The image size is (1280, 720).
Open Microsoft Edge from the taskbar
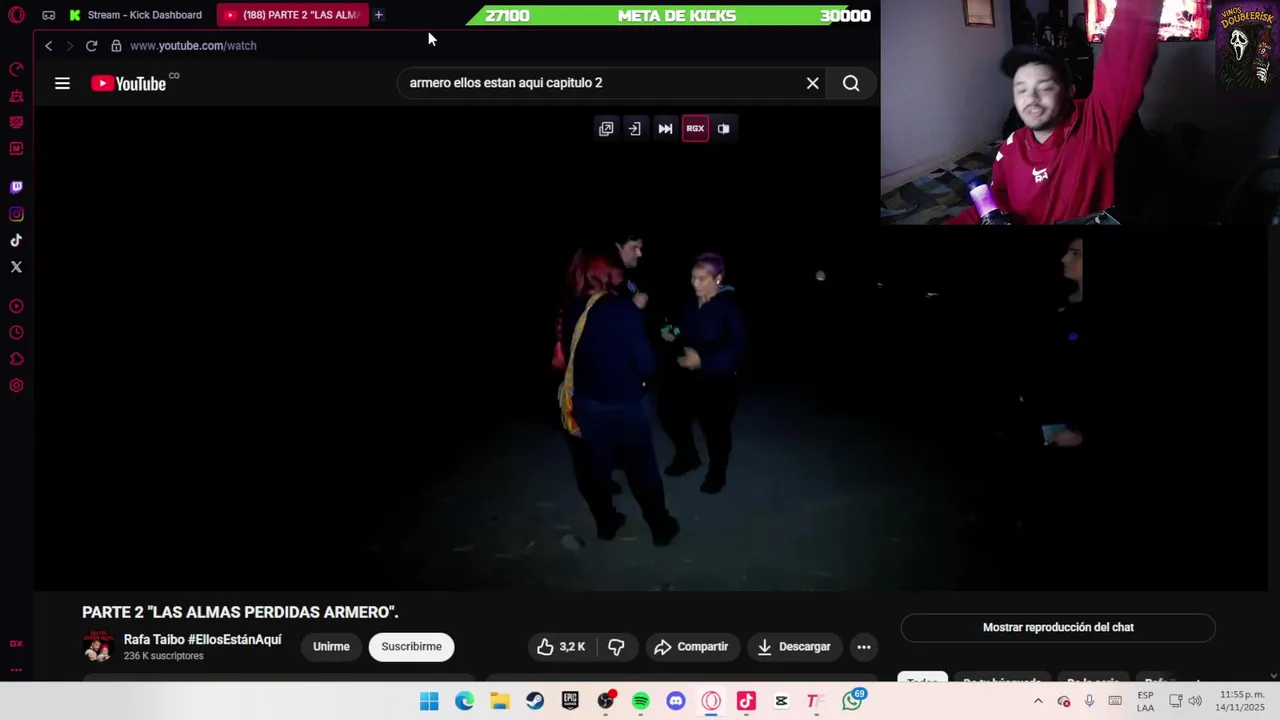(465, 702)
